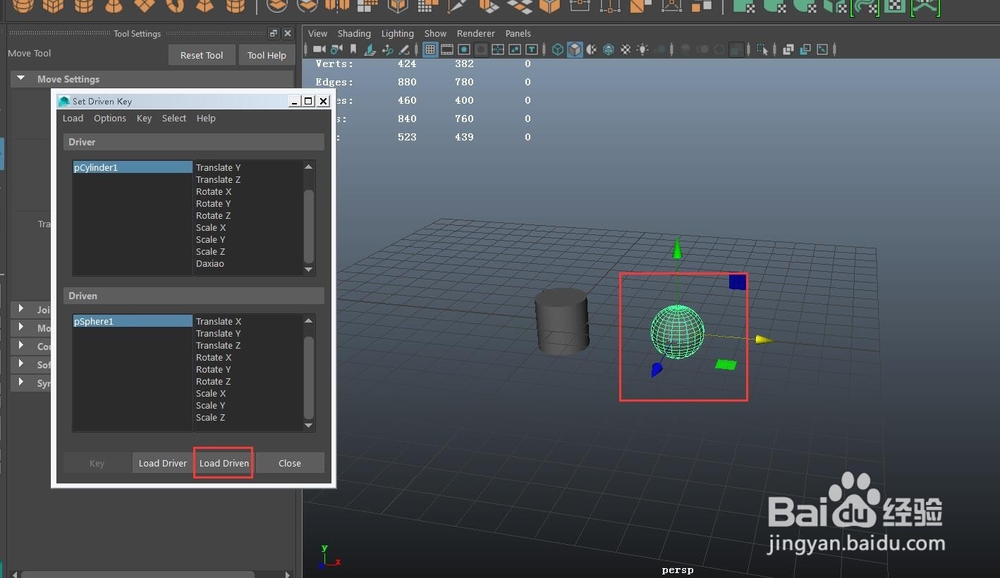Open the Key menu in Set Driven Key
Viewport: 1000px width, 578px height.
[144, 118]
